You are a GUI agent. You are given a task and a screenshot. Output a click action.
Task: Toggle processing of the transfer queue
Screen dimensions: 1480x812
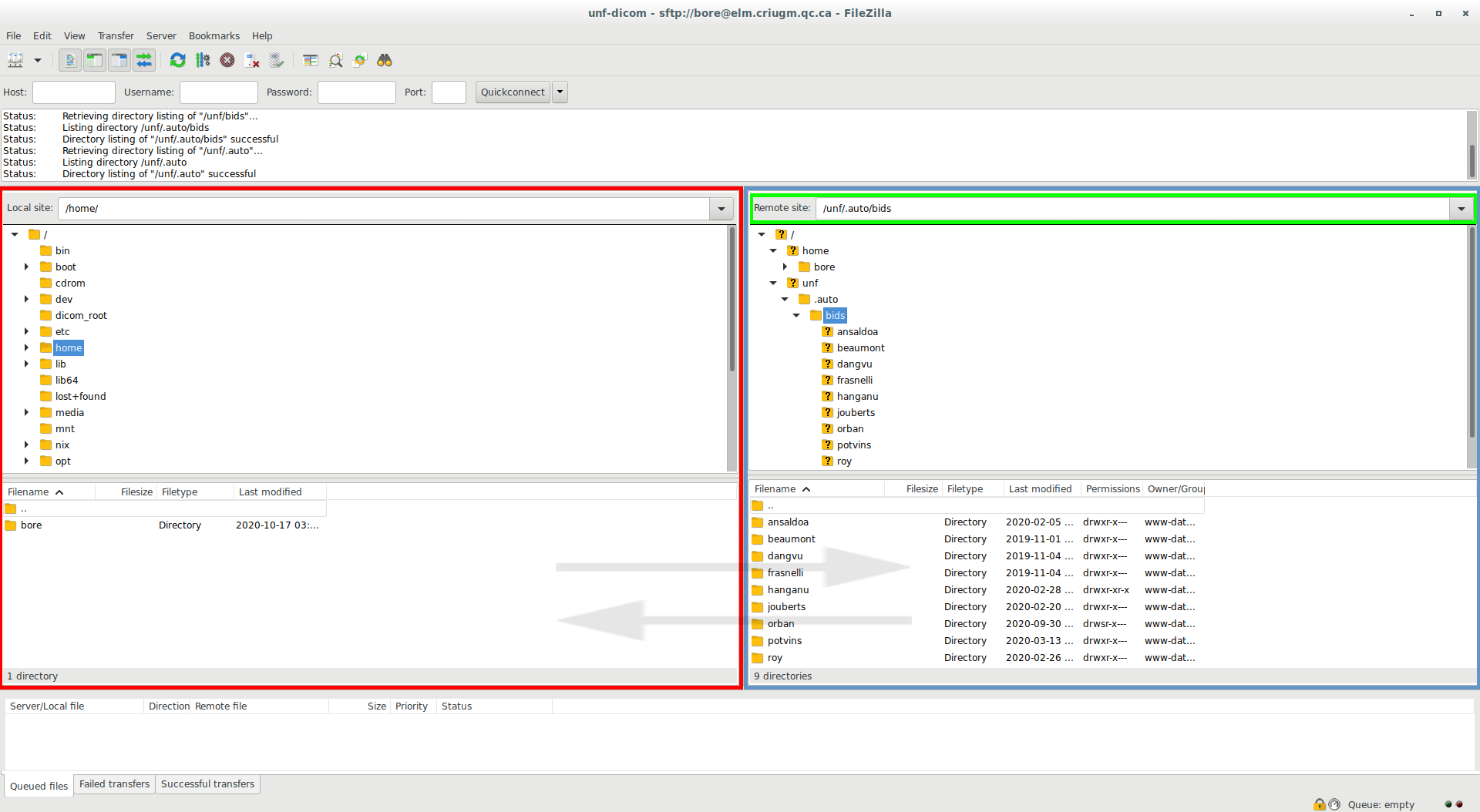tap(203, 60)
